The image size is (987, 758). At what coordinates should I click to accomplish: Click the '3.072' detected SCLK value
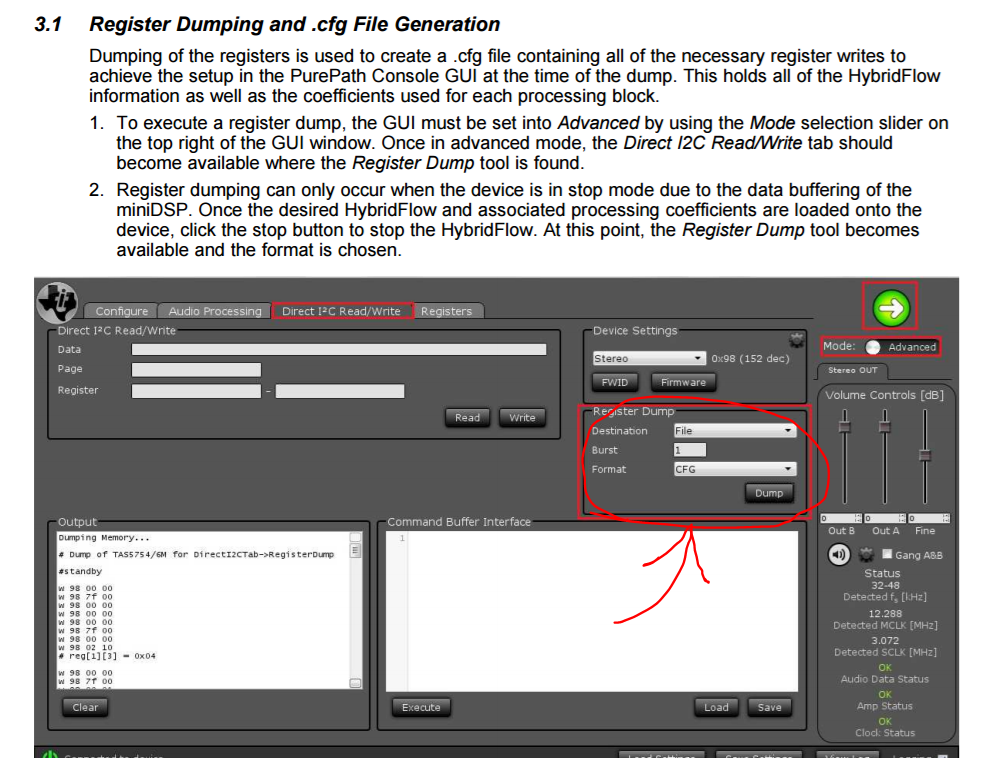tap(885, 640)
